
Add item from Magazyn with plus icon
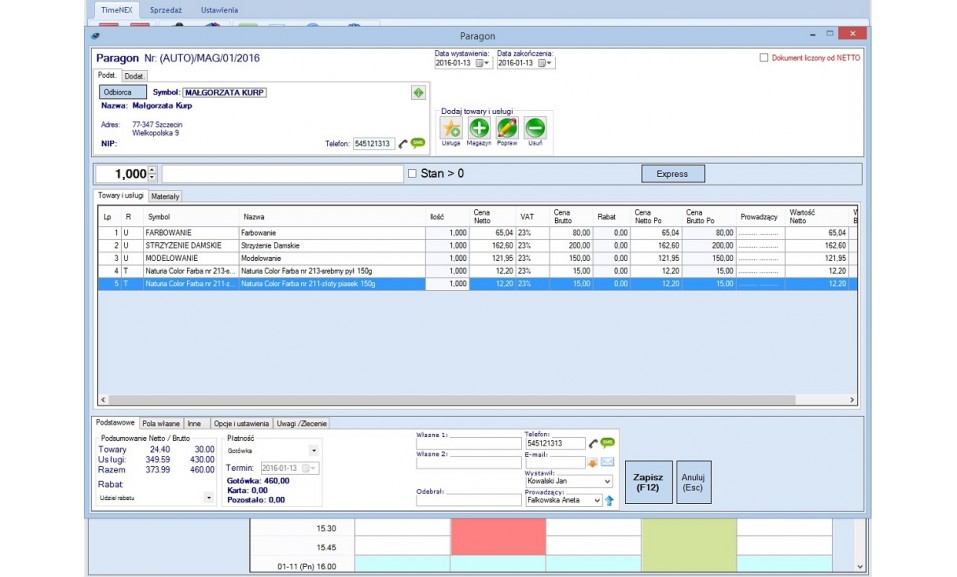[479, 128]
